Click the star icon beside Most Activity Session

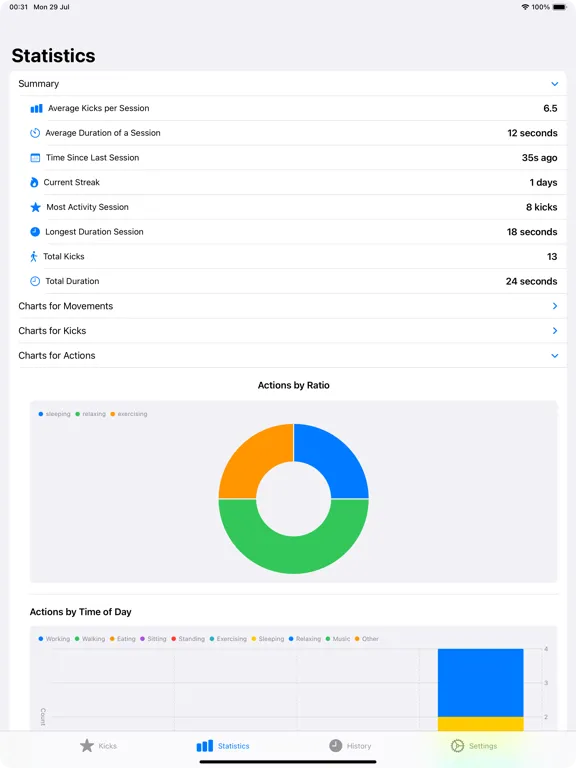tap(35, 207)
